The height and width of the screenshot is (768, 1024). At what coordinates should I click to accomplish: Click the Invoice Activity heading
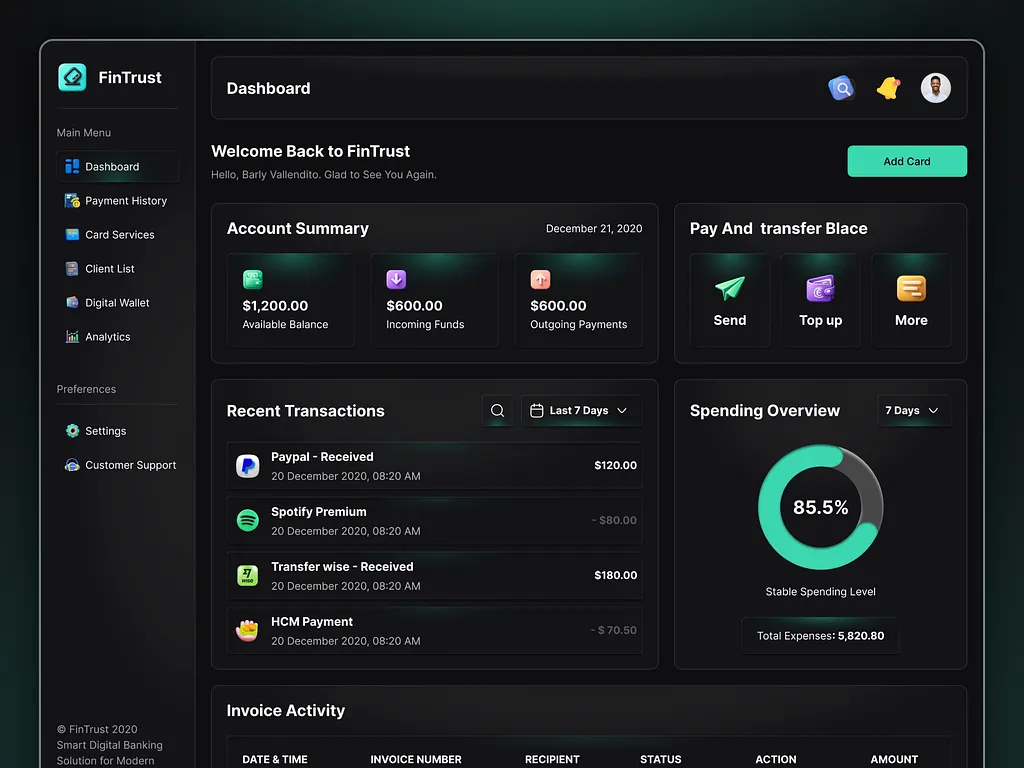[x=285, y=711]
